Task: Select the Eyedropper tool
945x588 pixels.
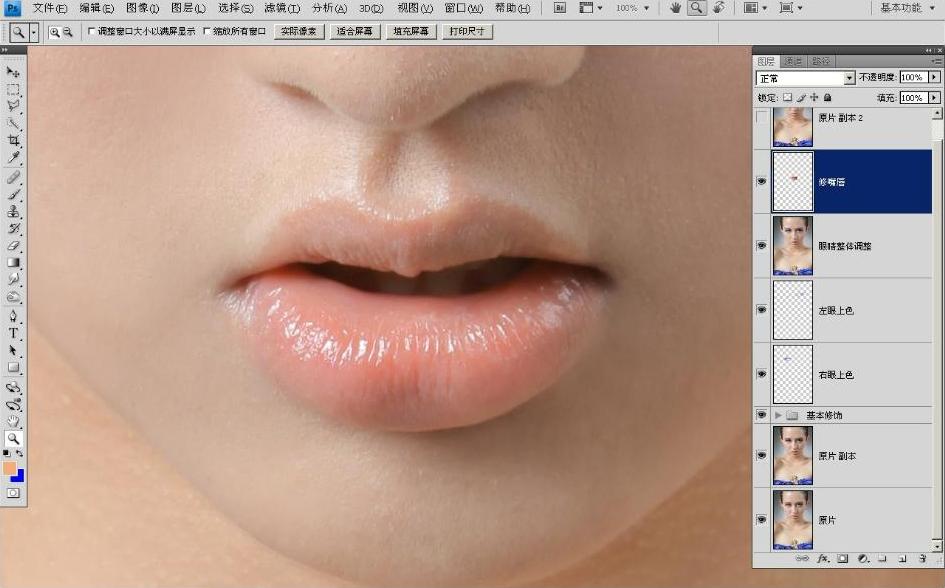Action: click(x=13, y=158)
